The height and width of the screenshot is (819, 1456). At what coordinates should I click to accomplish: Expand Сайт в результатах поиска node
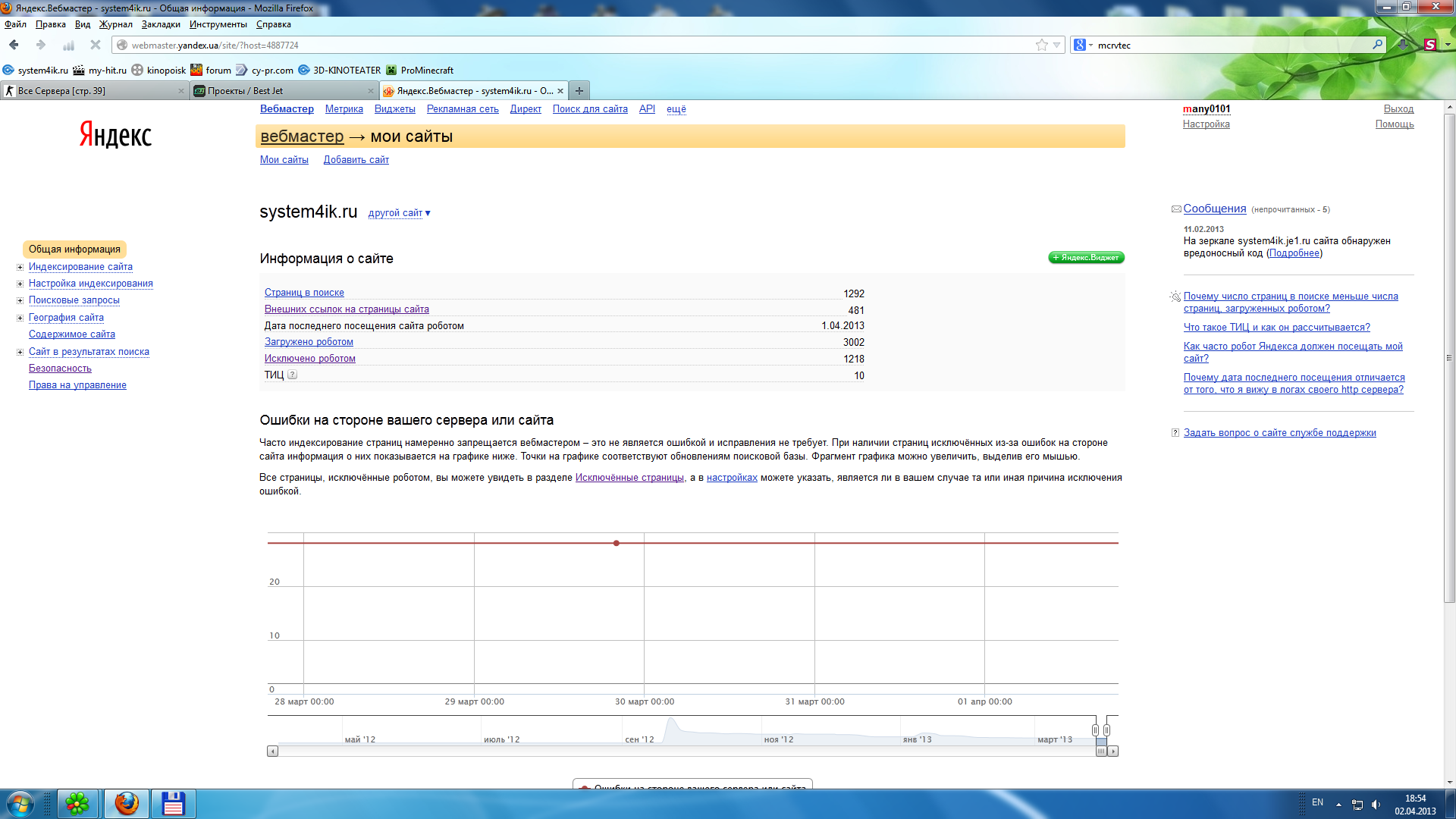pyautogui.click(x=20, y=352)
